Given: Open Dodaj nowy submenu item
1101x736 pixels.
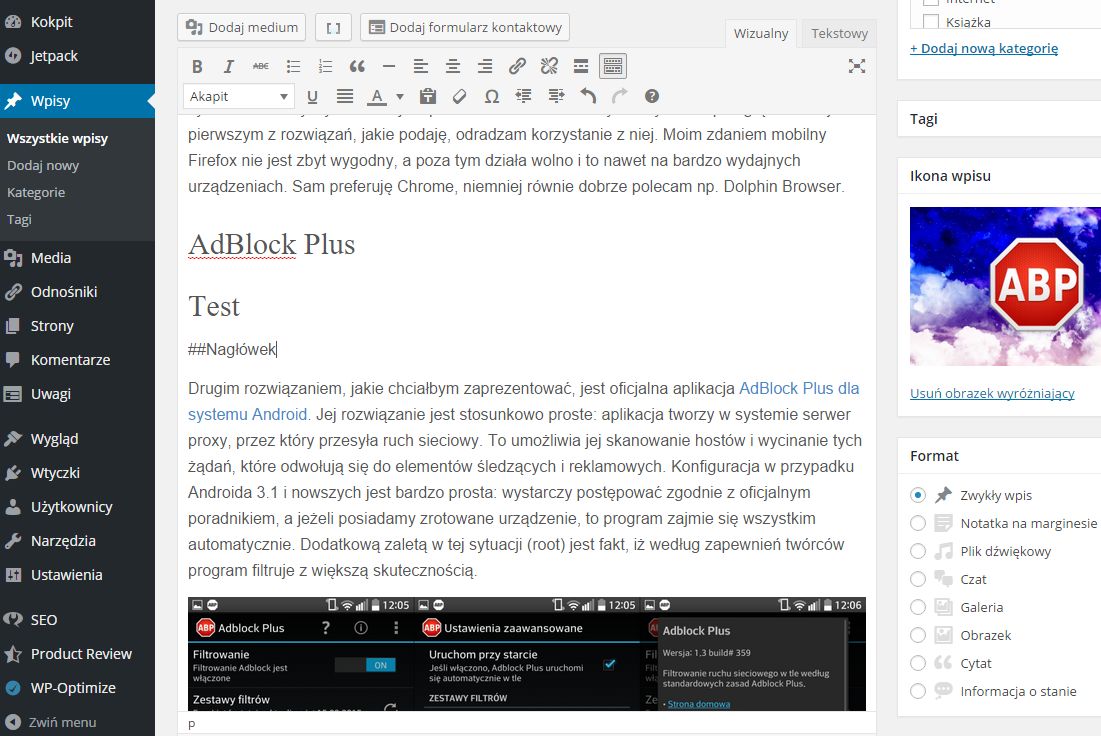Looking at the screenshot, I should point(43,166).
